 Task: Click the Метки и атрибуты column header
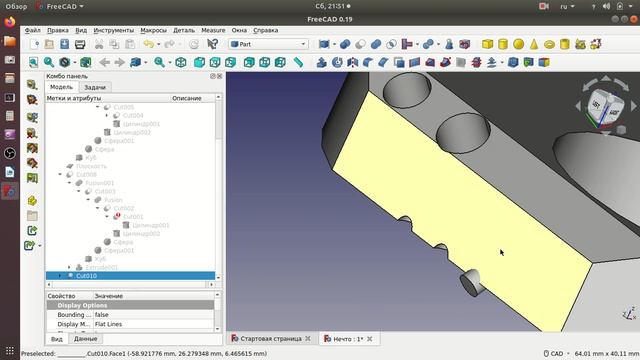[73, 98]
